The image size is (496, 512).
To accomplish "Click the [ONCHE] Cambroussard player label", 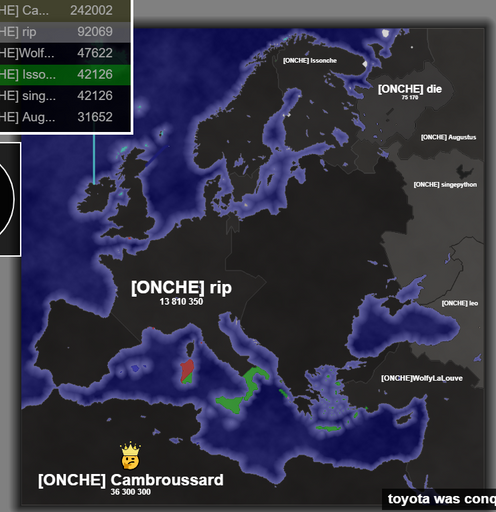I will 131,480.
